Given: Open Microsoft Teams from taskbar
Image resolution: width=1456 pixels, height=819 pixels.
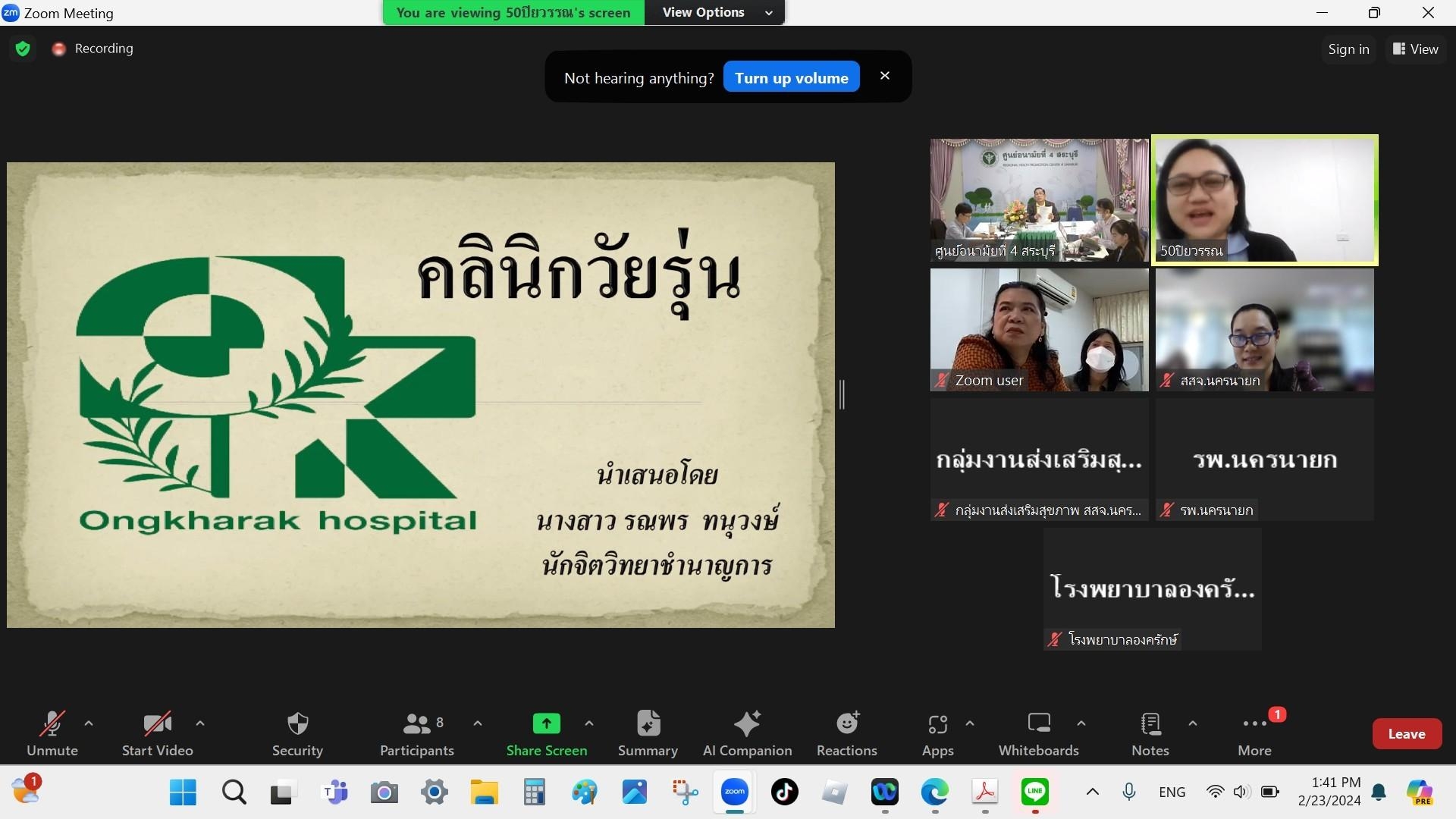Looking at the screenshot, I should pos(334,792).
